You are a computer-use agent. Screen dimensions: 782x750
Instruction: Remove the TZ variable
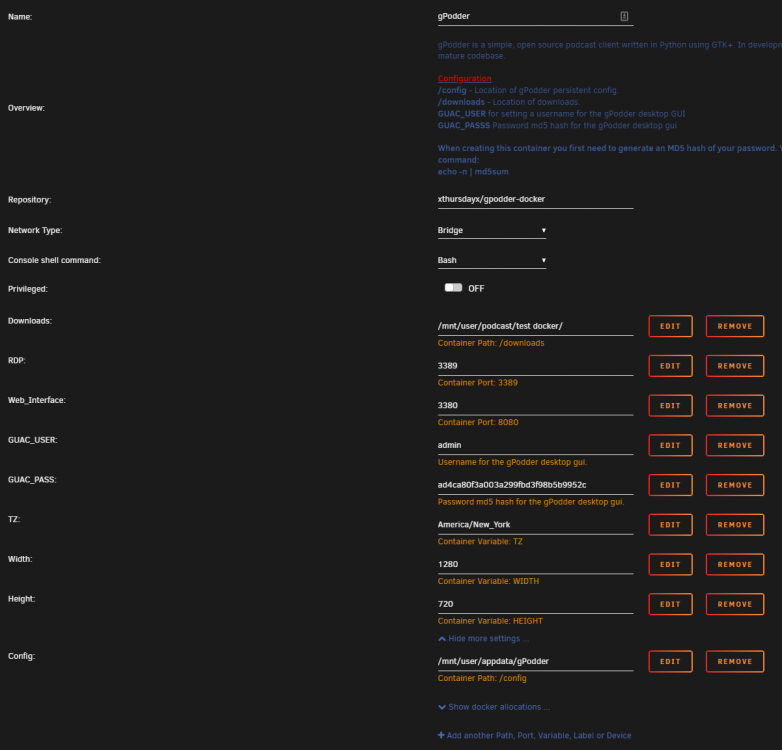[x=735, y=525]
